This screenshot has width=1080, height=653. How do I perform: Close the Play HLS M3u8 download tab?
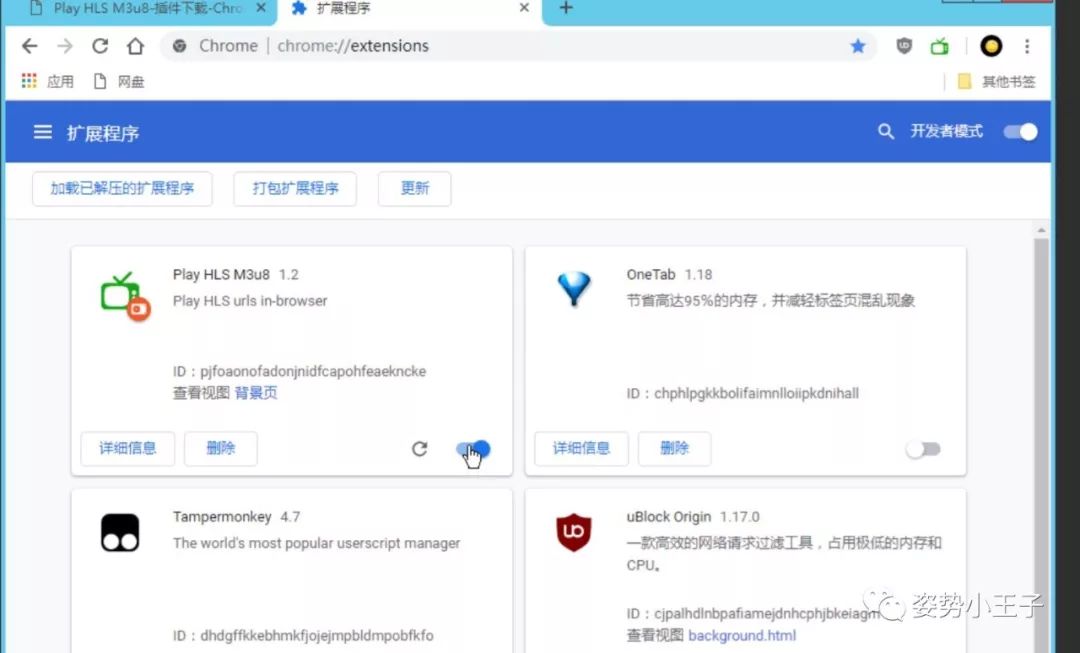click(x=260, y=8)
